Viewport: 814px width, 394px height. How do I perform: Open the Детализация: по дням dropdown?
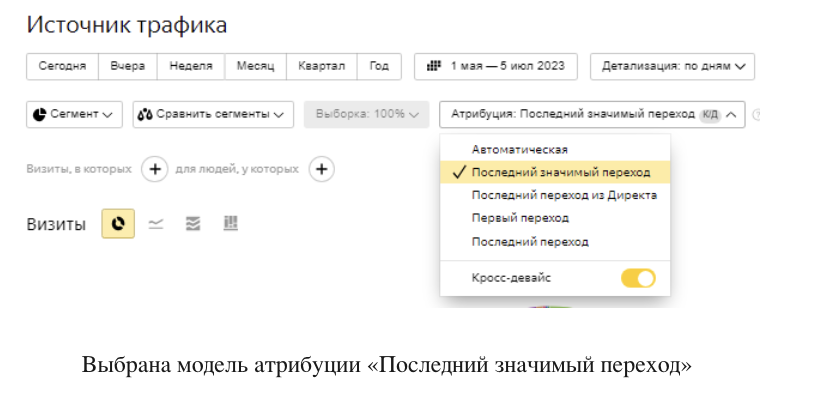[672, 66]
